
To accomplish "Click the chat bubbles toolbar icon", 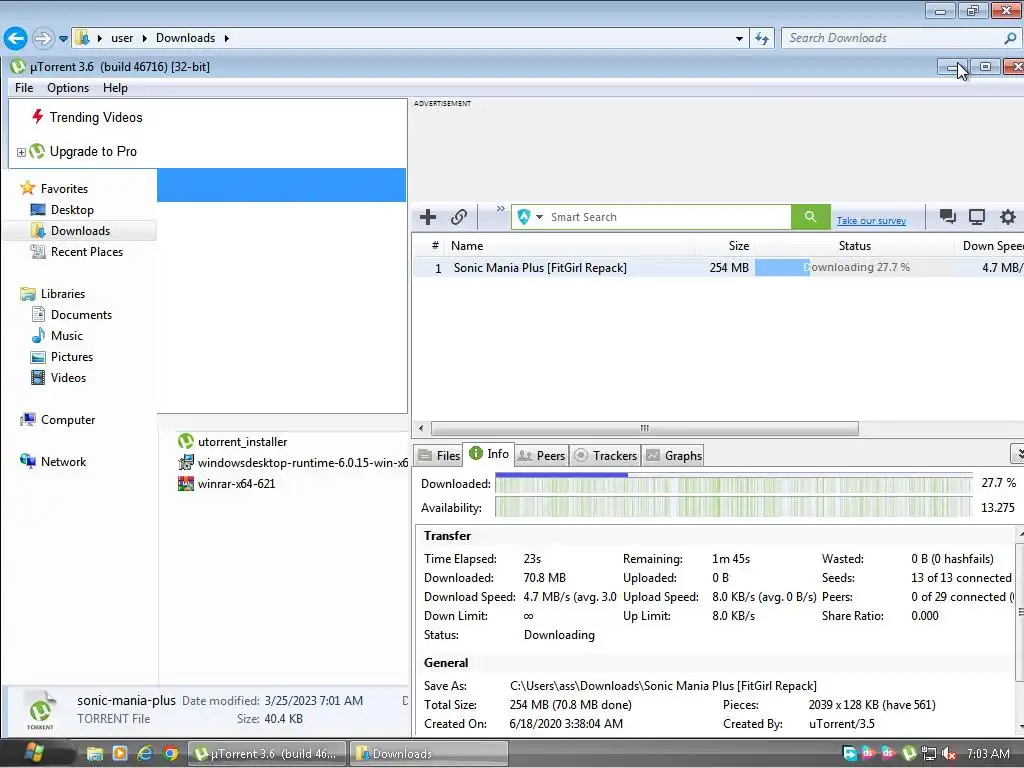I will click(948, 217).
